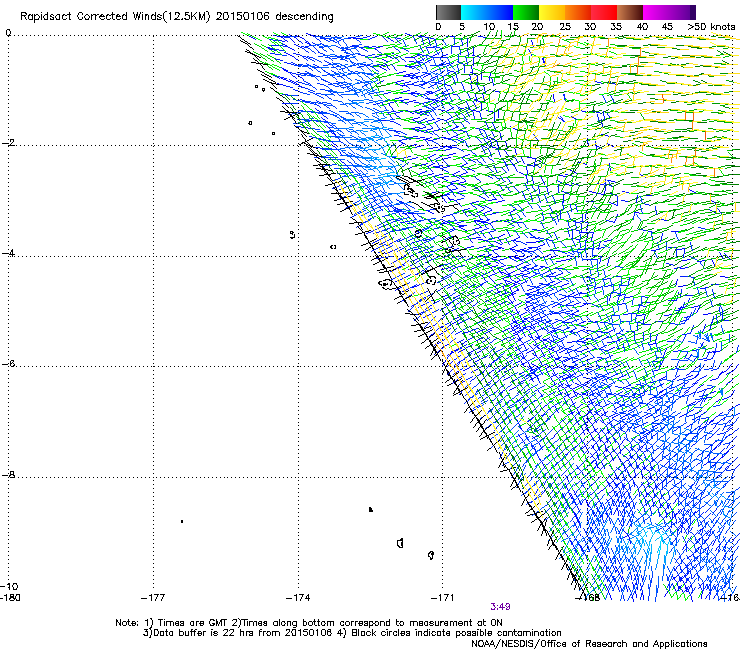
Task: Select the cyan 5-10 knots color segment
Action: coord(474,12)
